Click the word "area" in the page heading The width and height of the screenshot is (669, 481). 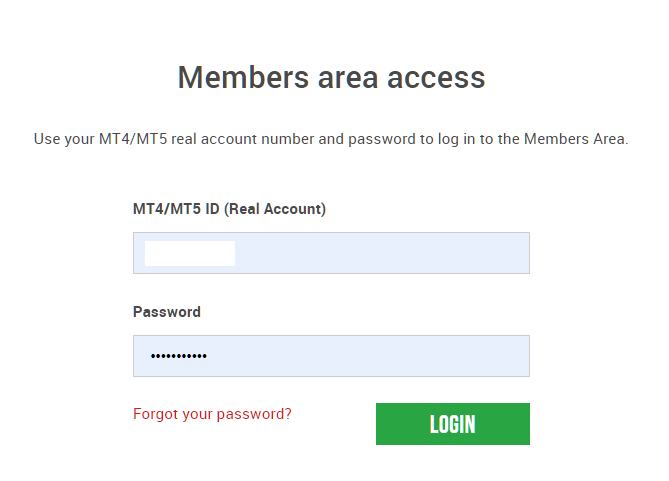click(x=348, y=78)
